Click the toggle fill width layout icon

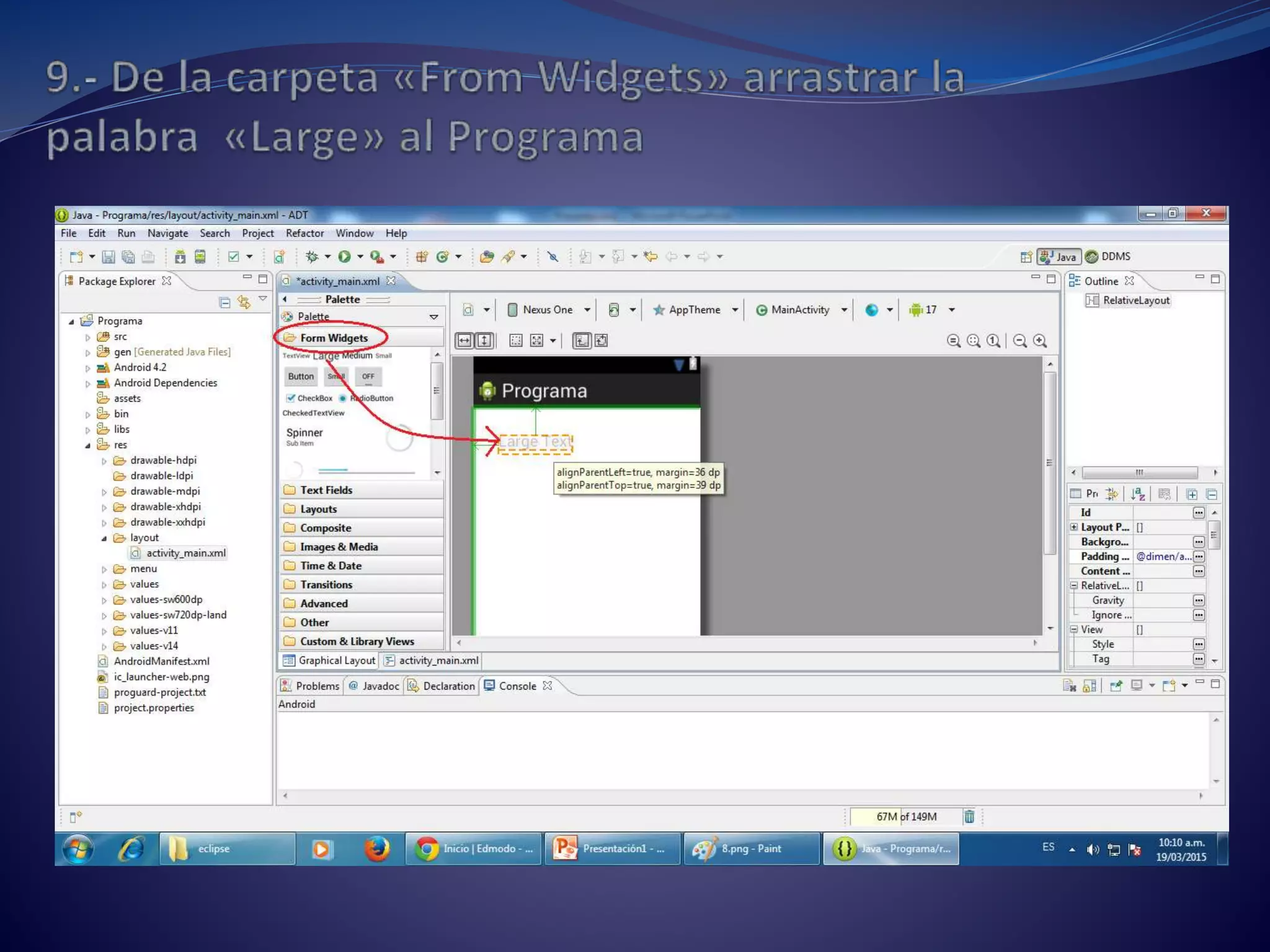(464, 340)
